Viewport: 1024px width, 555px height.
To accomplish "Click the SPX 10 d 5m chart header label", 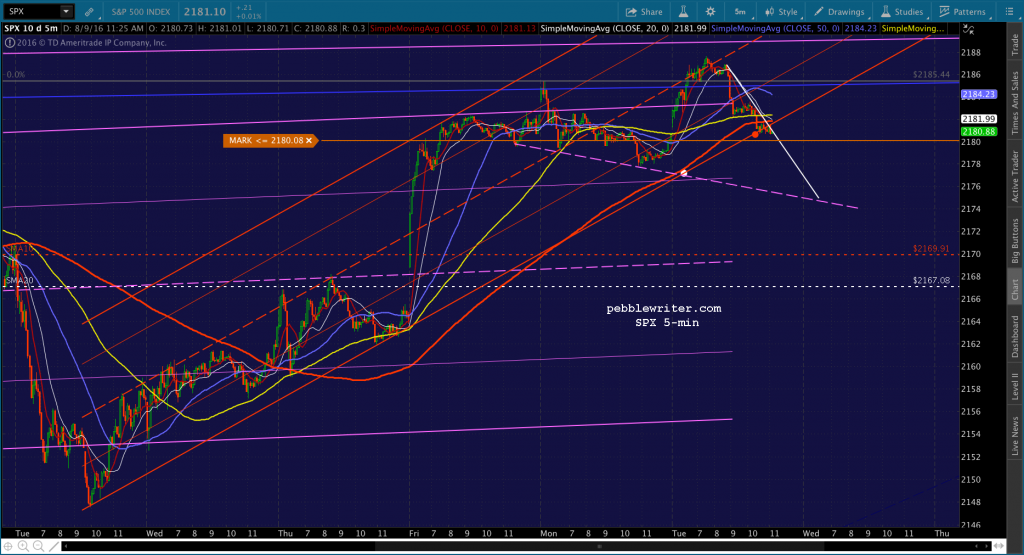I will click(31, 29).
